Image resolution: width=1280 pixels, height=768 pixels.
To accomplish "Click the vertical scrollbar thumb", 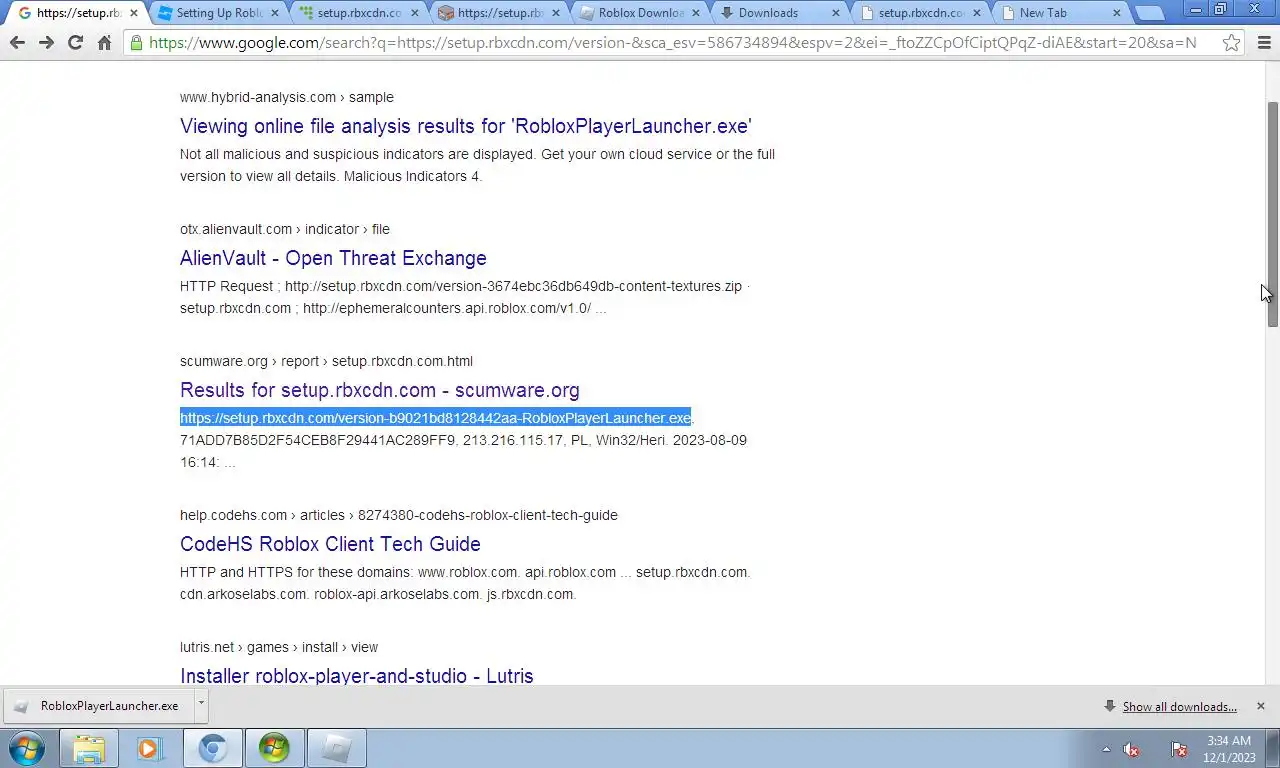I will 1272,214.
